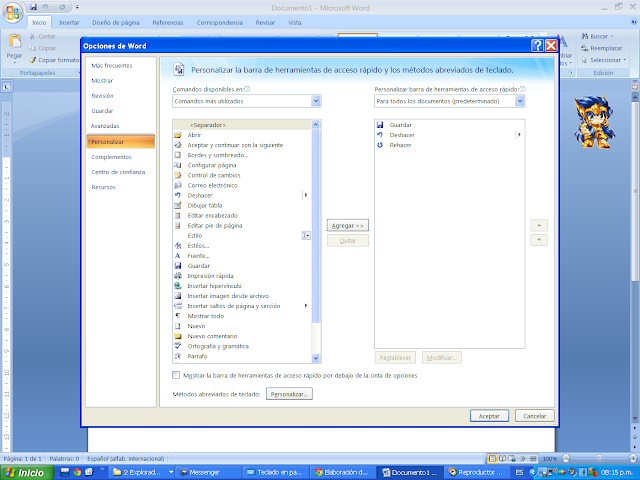Select the Insertar hipervínculo globe icon
The width and height of the screenshot is (640, 480).
click(178, 286)
